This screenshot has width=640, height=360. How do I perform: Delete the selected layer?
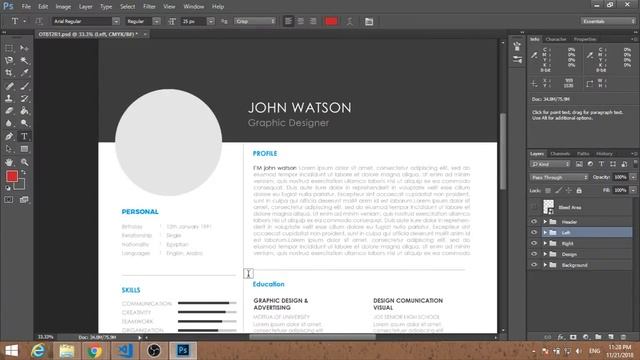623,337
